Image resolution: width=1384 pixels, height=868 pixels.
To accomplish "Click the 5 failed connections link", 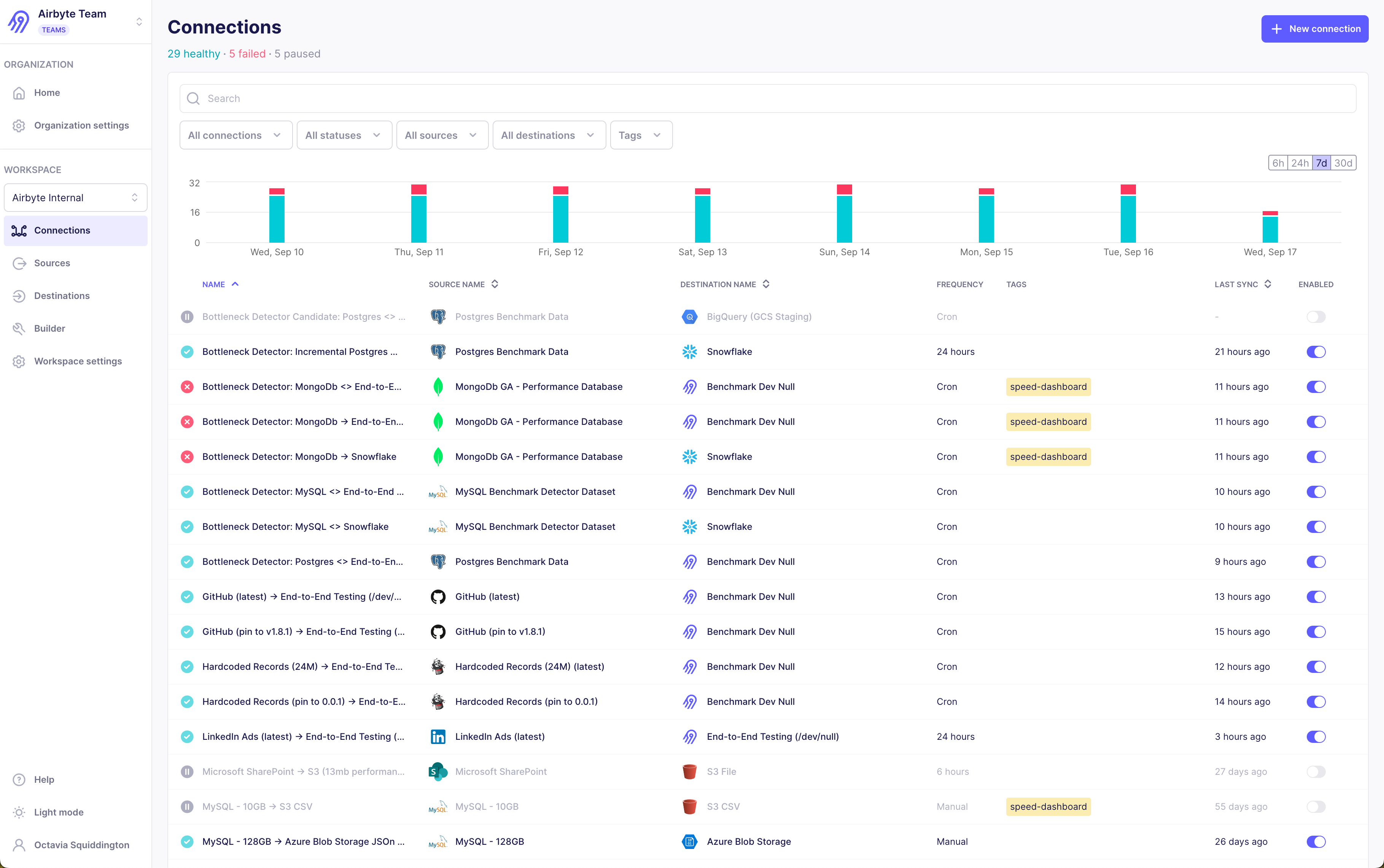I will click(247, 53).
